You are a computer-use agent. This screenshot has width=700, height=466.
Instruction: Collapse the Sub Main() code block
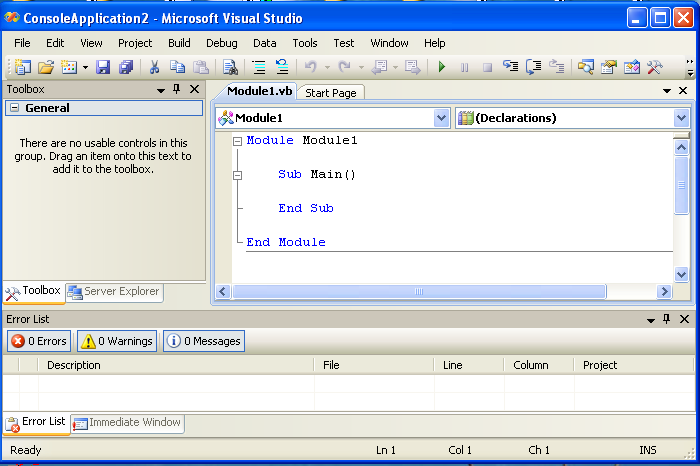point(238,175)
